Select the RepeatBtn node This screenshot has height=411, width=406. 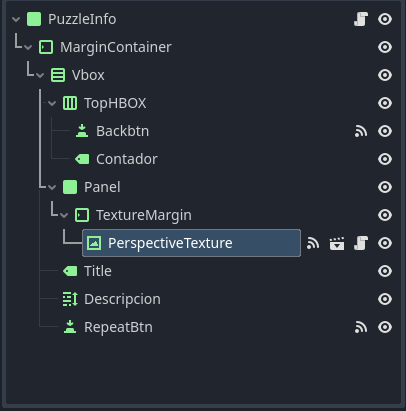pos(118,327)
